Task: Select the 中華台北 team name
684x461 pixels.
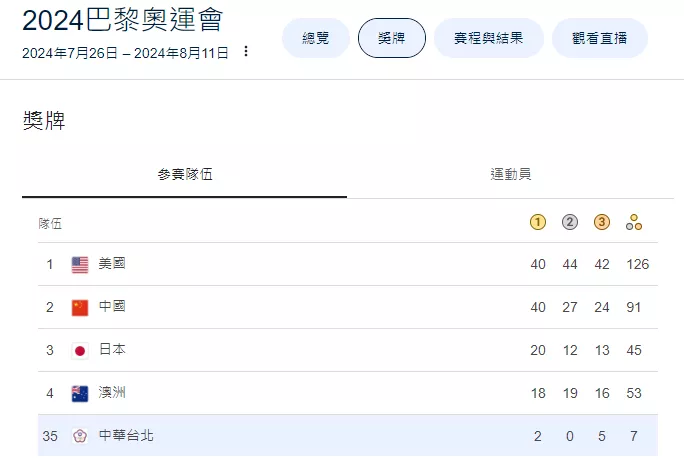Action: [126, 437]
